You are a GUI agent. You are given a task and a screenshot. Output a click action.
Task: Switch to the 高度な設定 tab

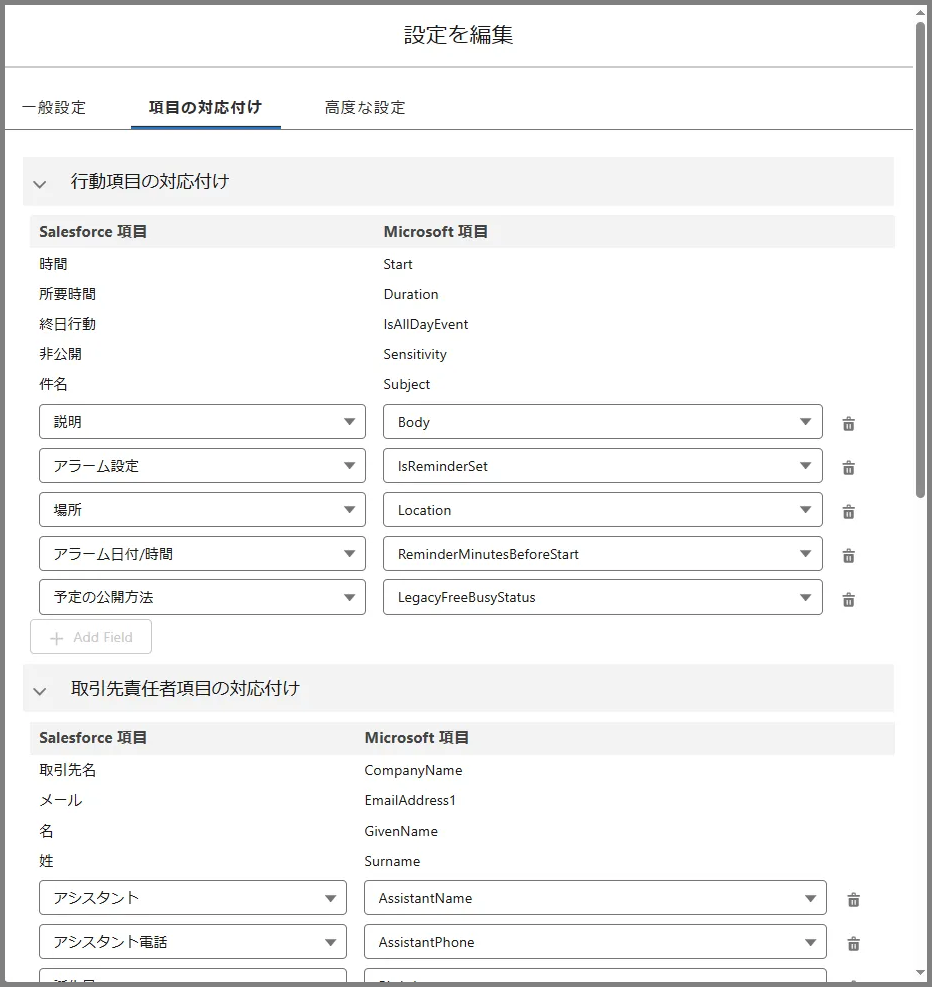(x=365, y=108)
